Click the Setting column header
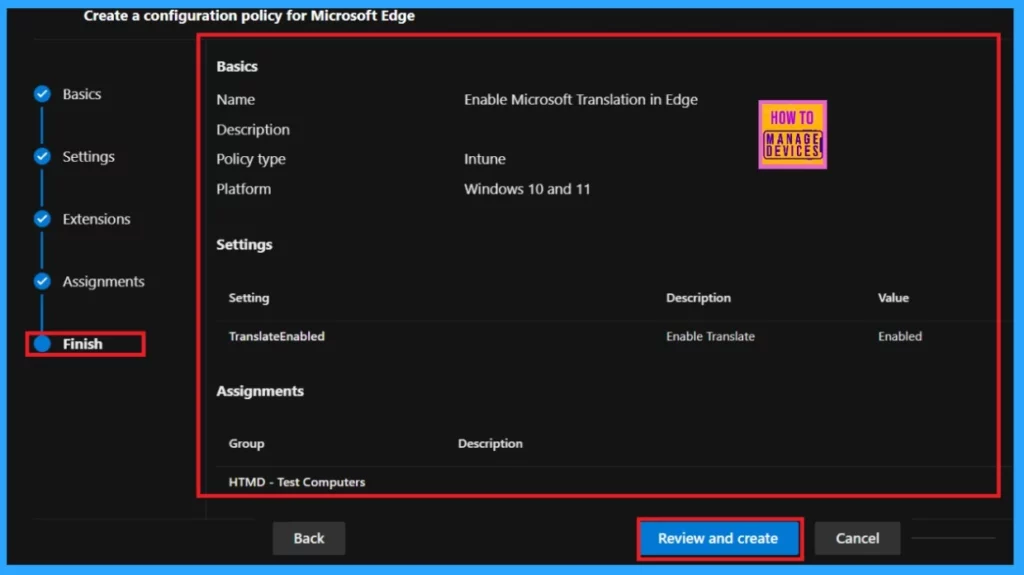Image resolution: width=1024 pixels, height=575 pixels. (x=249, y=298)
